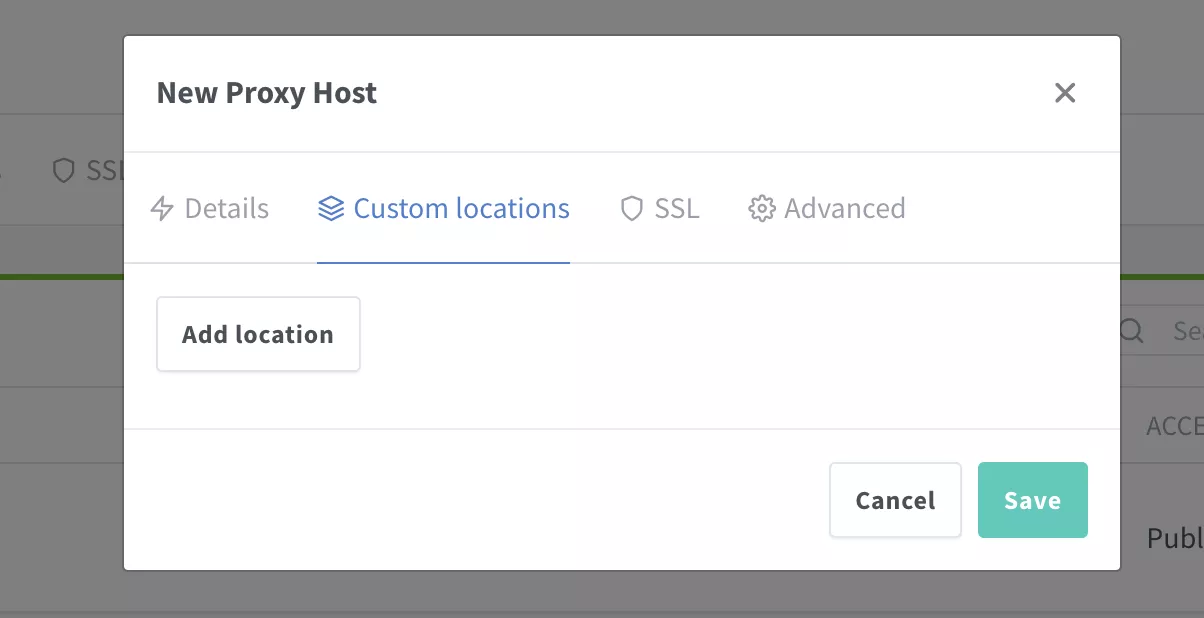Click the gear icon beside Advanced
This screenshot has width=1204, height=618.
point(762,209)
